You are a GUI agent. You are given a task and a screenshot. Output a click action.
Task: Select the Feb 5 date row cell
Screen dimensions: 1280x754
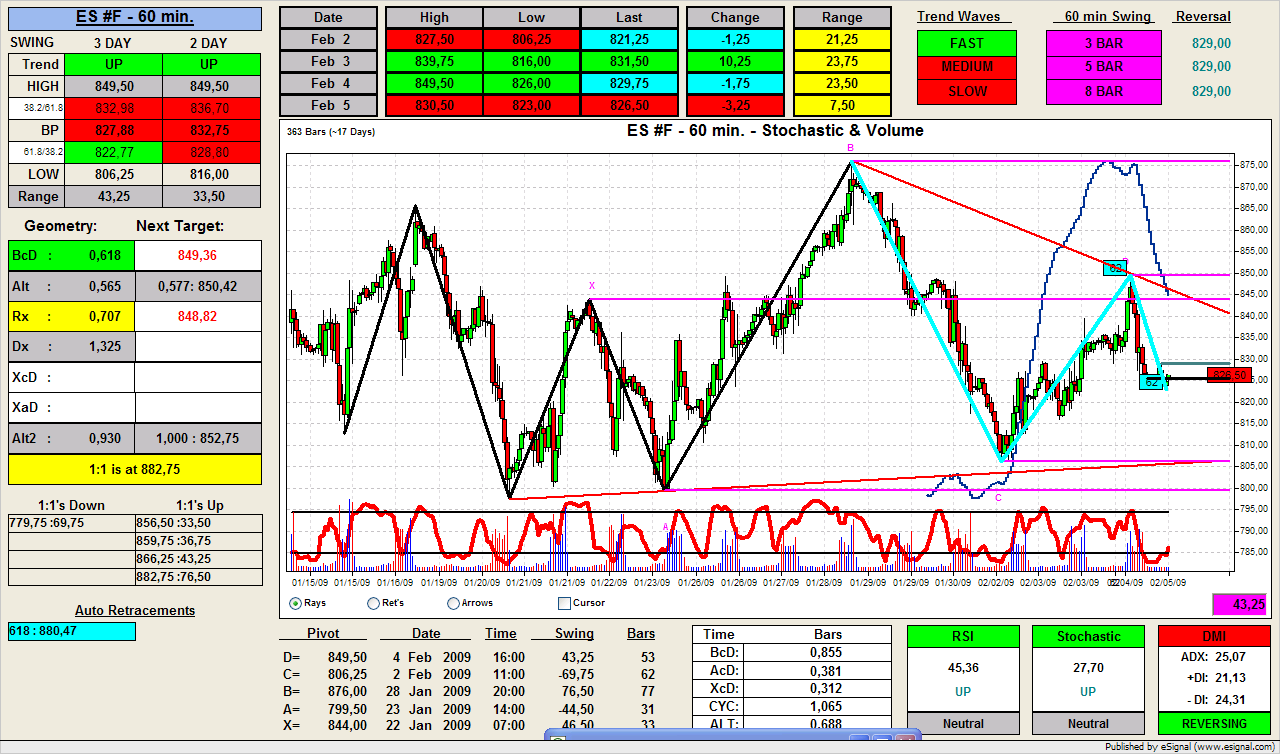(x=328, y=105)
